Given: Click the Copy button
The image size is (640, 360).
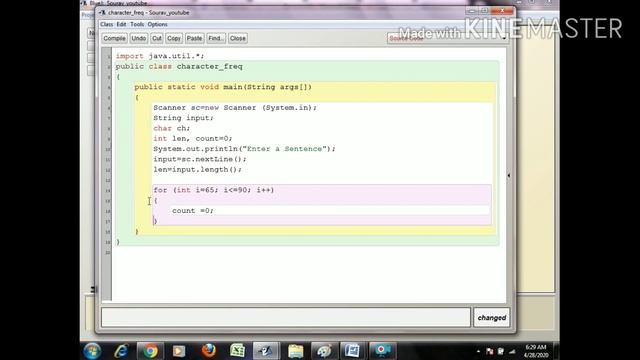Looking at the screenshot, I should (x=173, y=38).
